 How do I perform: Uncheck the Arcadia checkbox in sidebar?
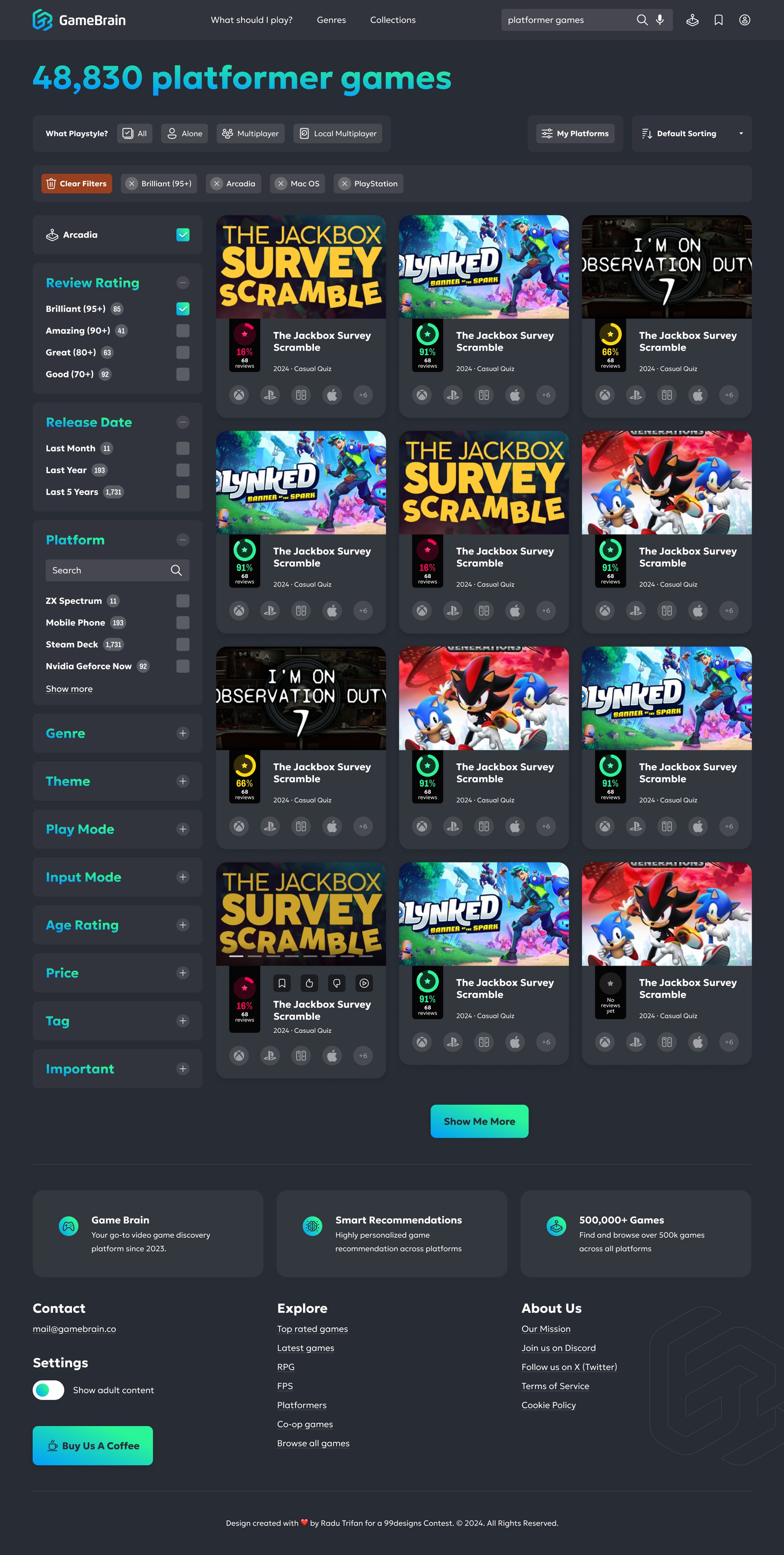click(x=183, y=234)
